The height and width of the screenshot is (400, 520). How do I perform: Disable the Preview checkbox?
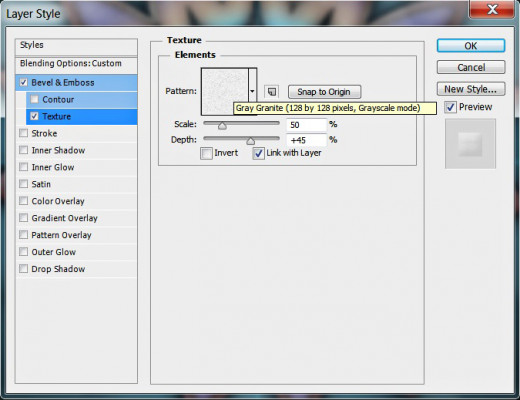click(450, 107)
